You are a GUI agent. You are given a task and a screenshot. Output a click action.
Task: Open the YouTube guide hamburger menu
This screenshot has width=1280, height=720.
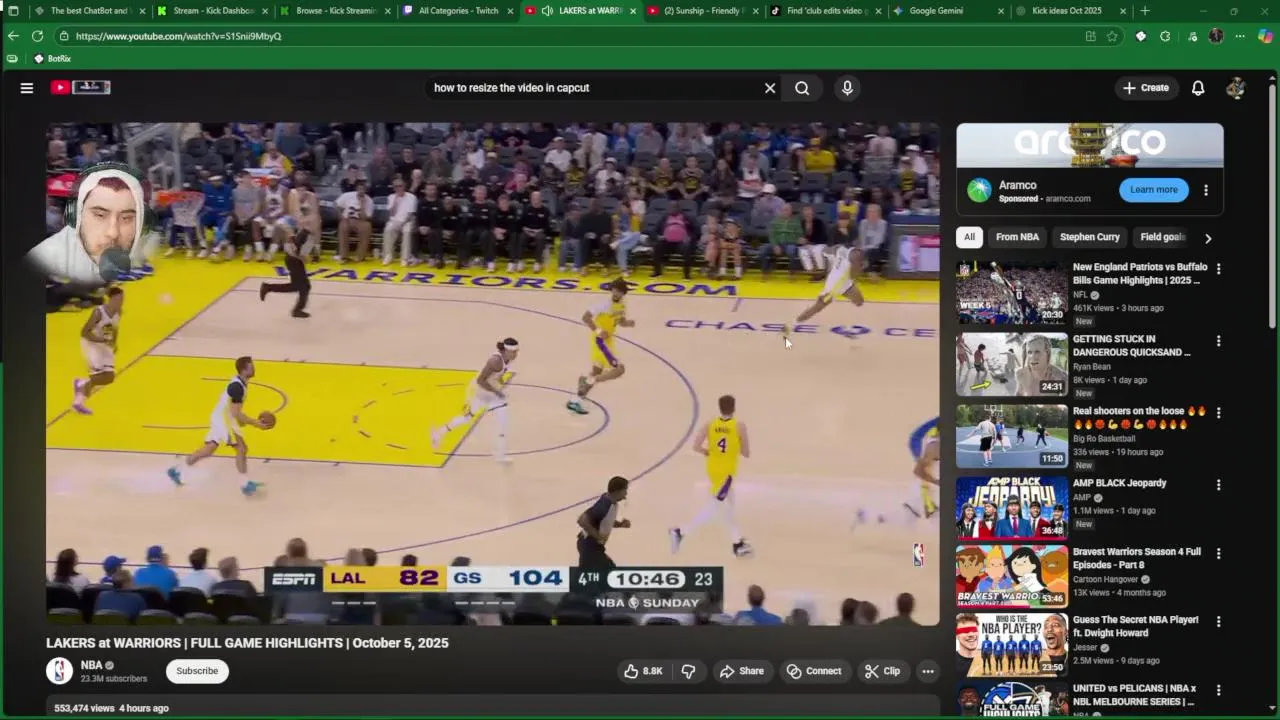27,88
